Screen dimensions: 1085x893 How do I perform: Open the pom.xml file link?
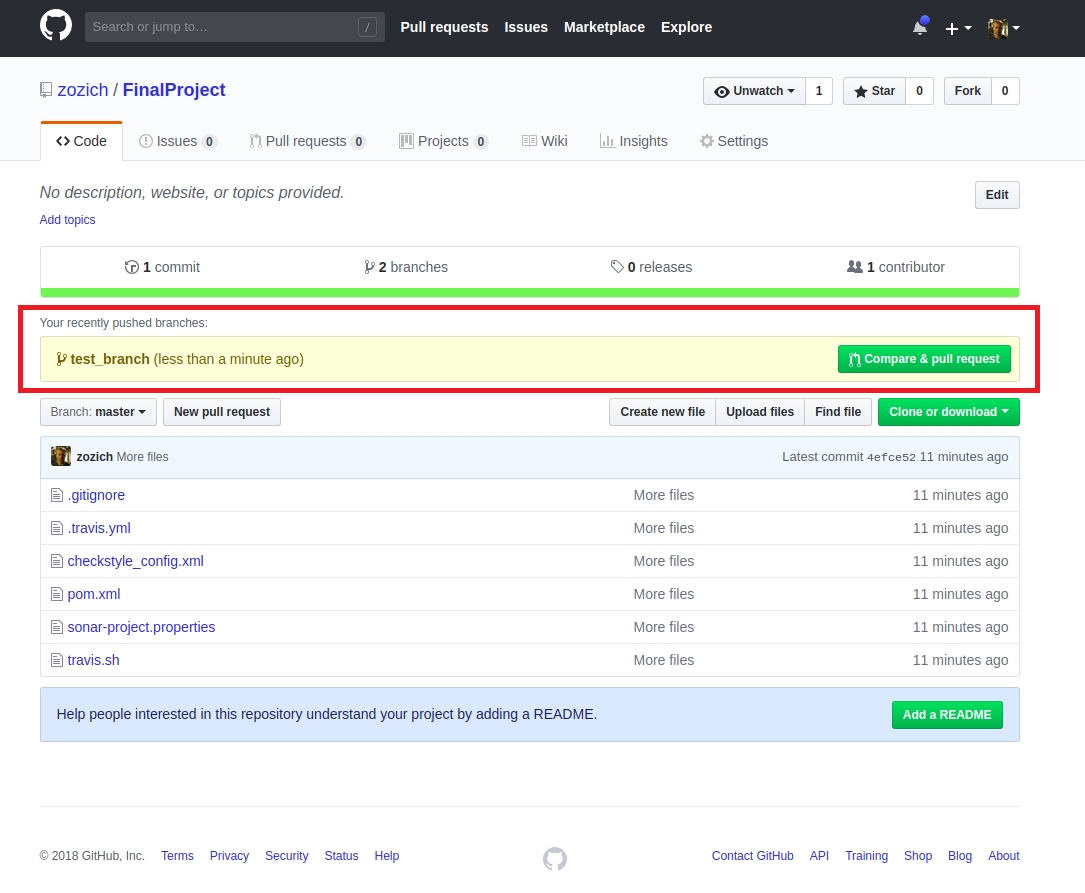coord(94,594)
